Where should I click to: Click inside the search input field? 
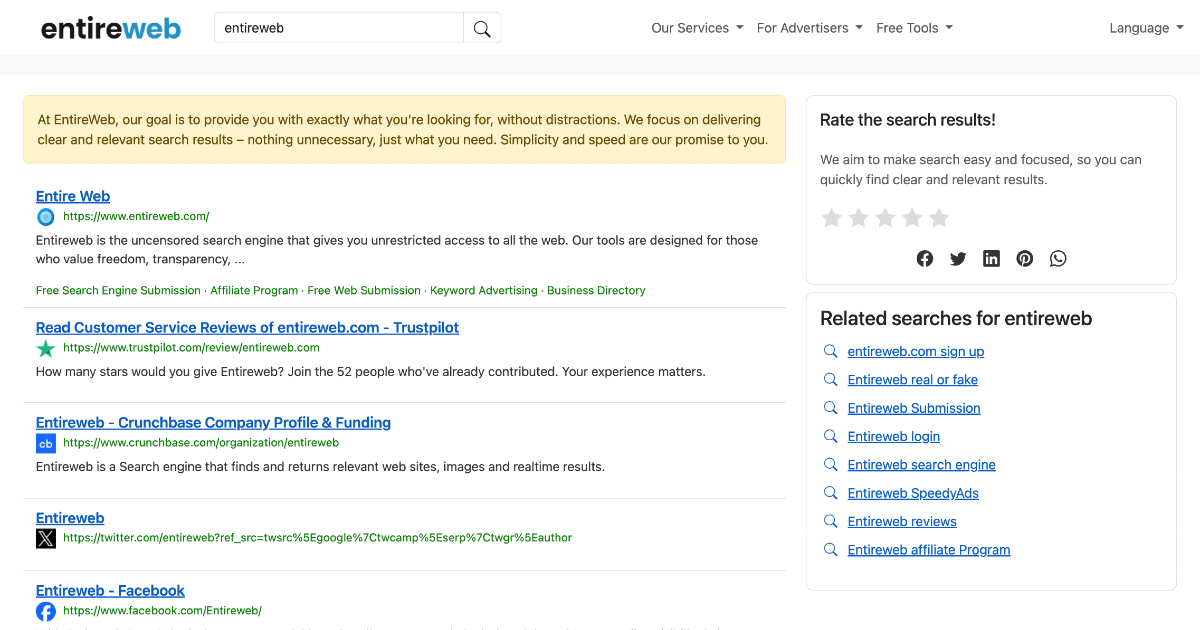point(338,27)
